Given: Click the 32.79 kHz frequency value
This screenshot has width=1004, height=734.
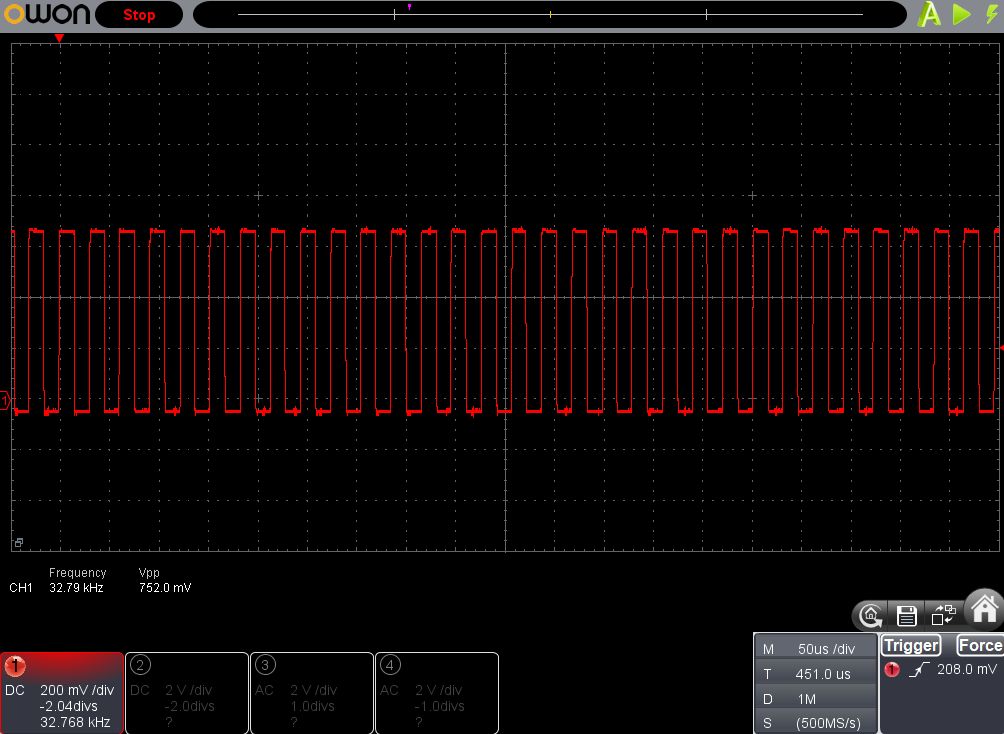Looking at the screenshot, I should click(x=76, y=587).
